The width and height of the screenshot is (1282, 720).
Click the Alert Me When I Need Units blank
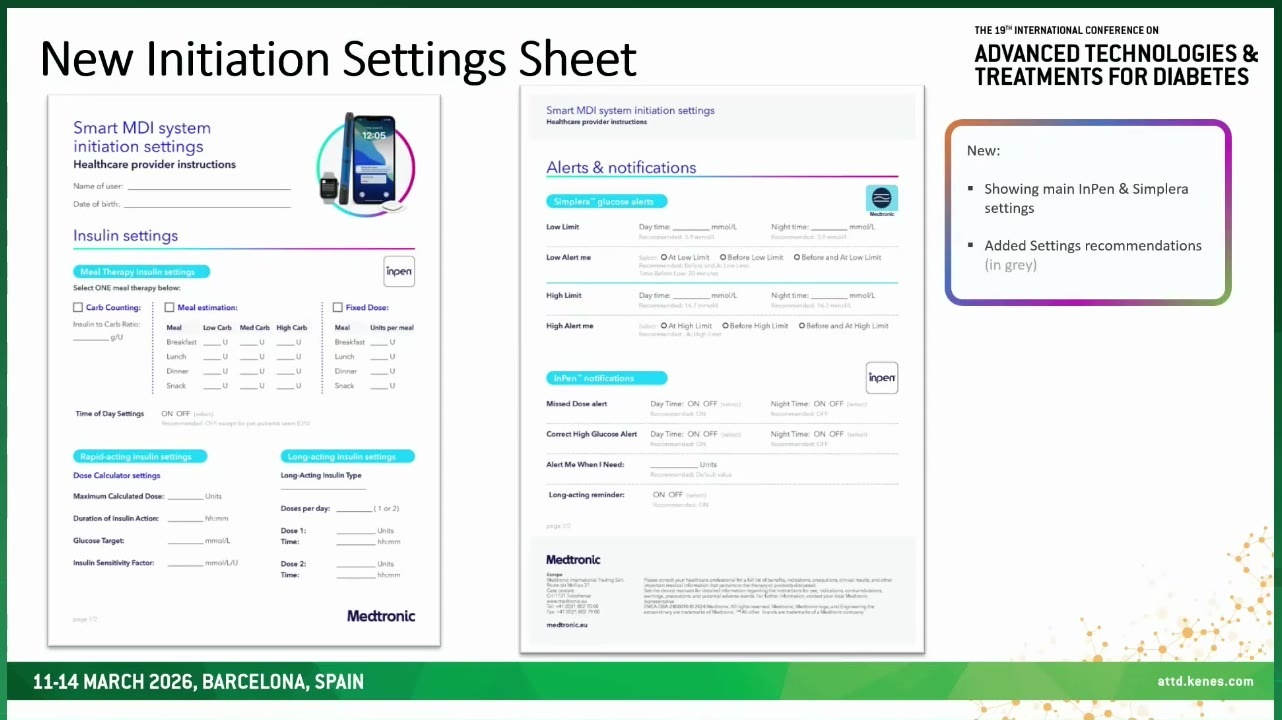674,465
